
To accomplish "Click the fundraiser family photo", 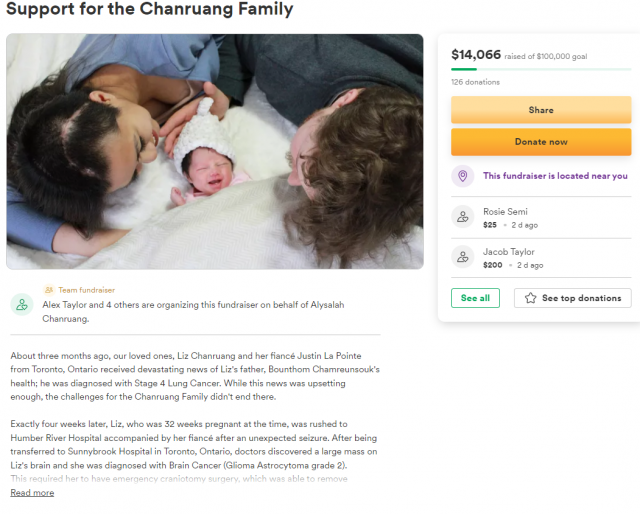I will [x=215, y=151].
